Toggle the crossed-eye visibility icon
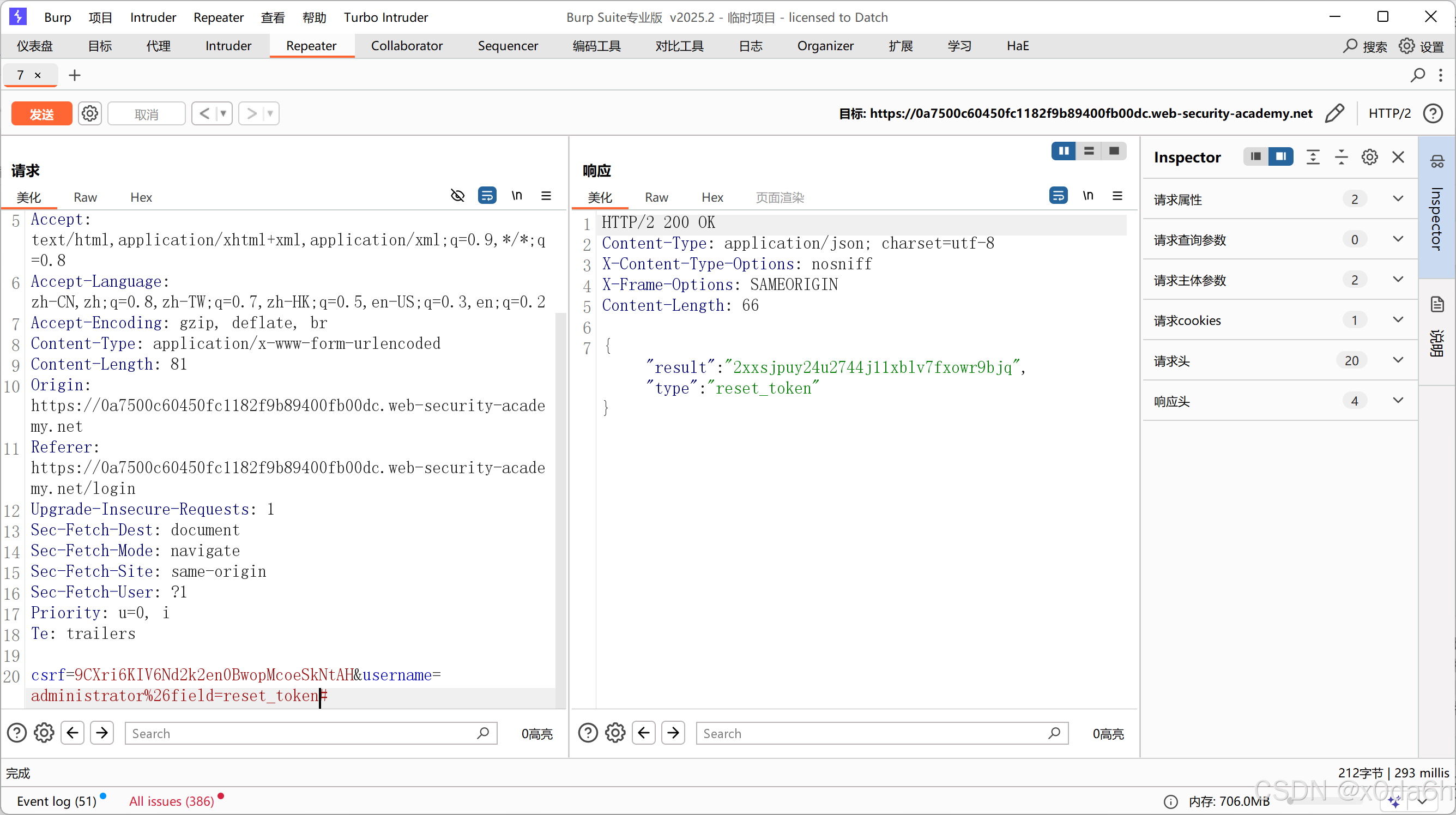This screenshot has width=1456, height=815. pyautogui.click(x=457, y=196)
